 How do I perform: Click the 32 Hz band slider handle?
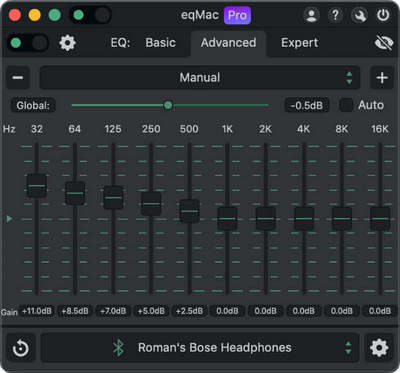pos(37,186)
